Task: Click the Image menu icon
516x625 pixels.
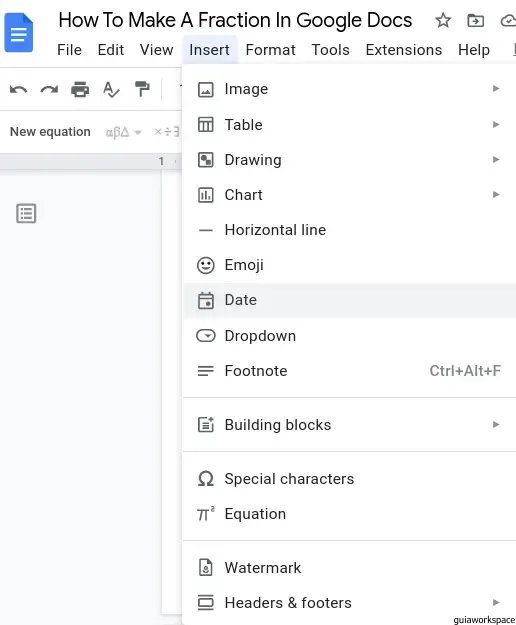Action: click(206, 90)
